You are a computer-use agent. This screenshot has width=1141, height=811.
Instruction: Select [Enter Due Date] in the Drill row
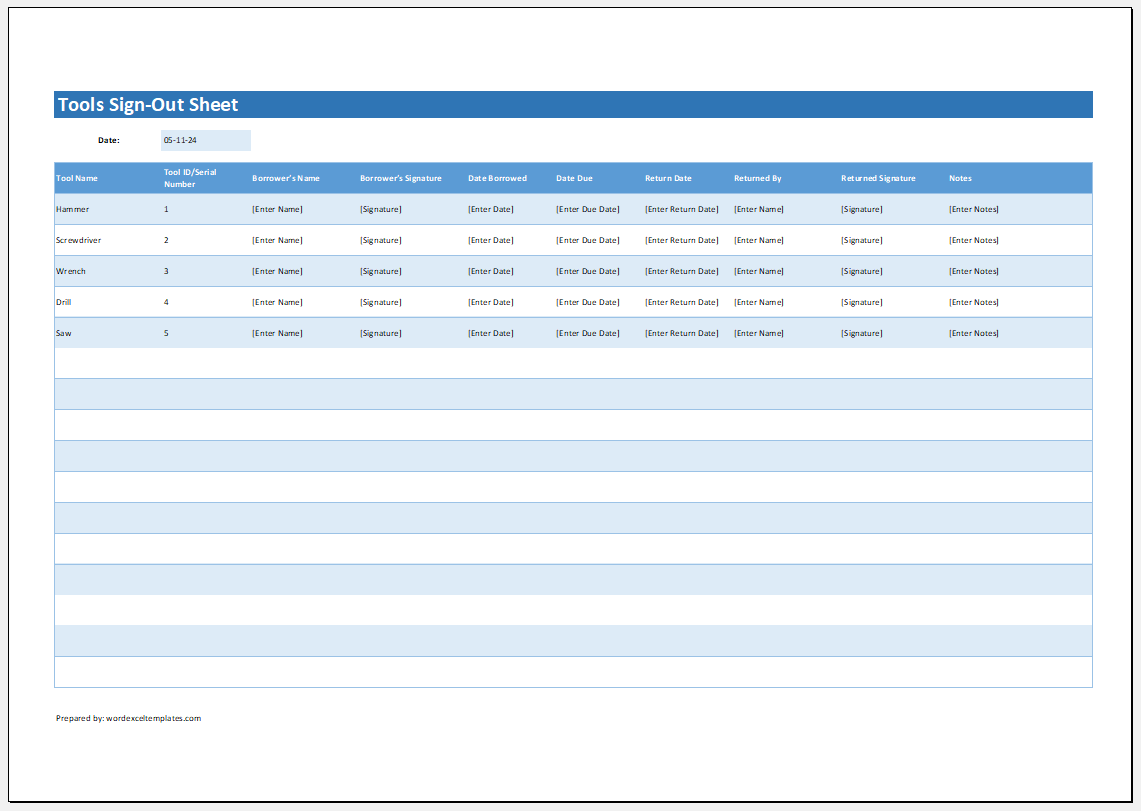click(588, 303)
